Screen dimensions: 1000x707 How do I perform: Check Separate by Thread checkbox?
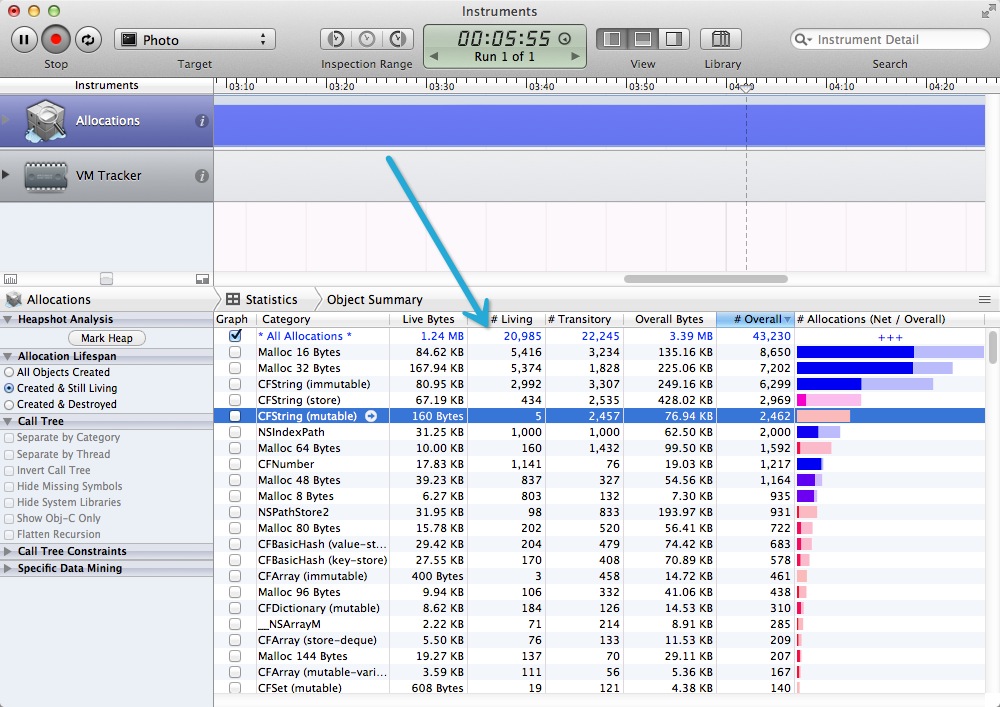click(x=9, y=455)
